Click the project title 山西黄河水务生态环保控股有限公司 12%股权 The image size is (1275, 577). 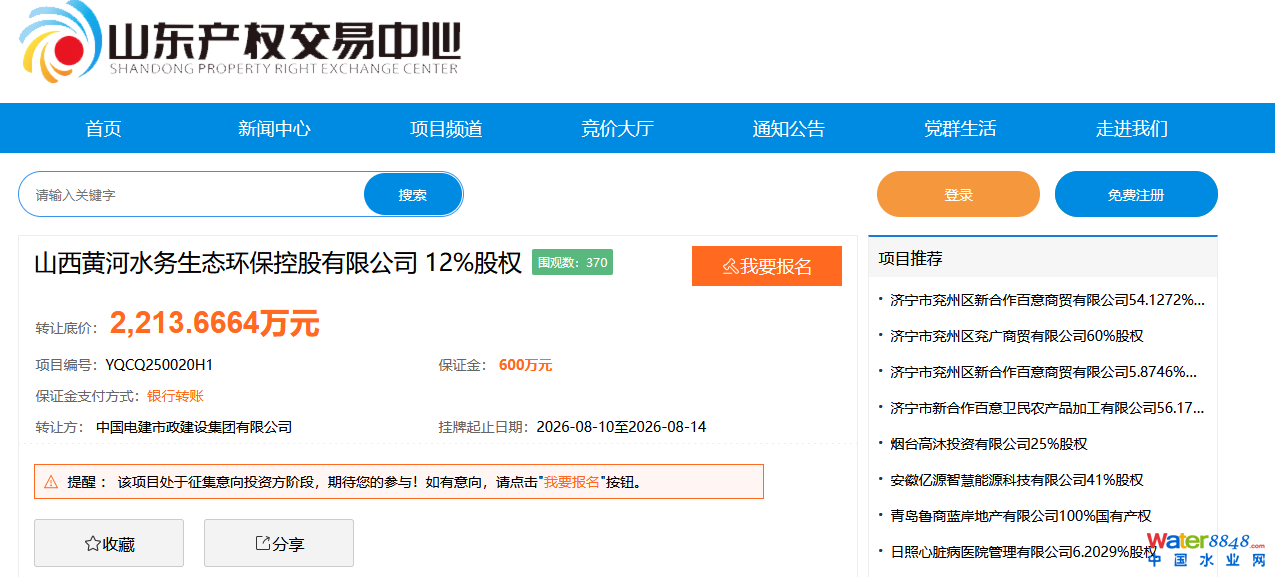[278, 263]
